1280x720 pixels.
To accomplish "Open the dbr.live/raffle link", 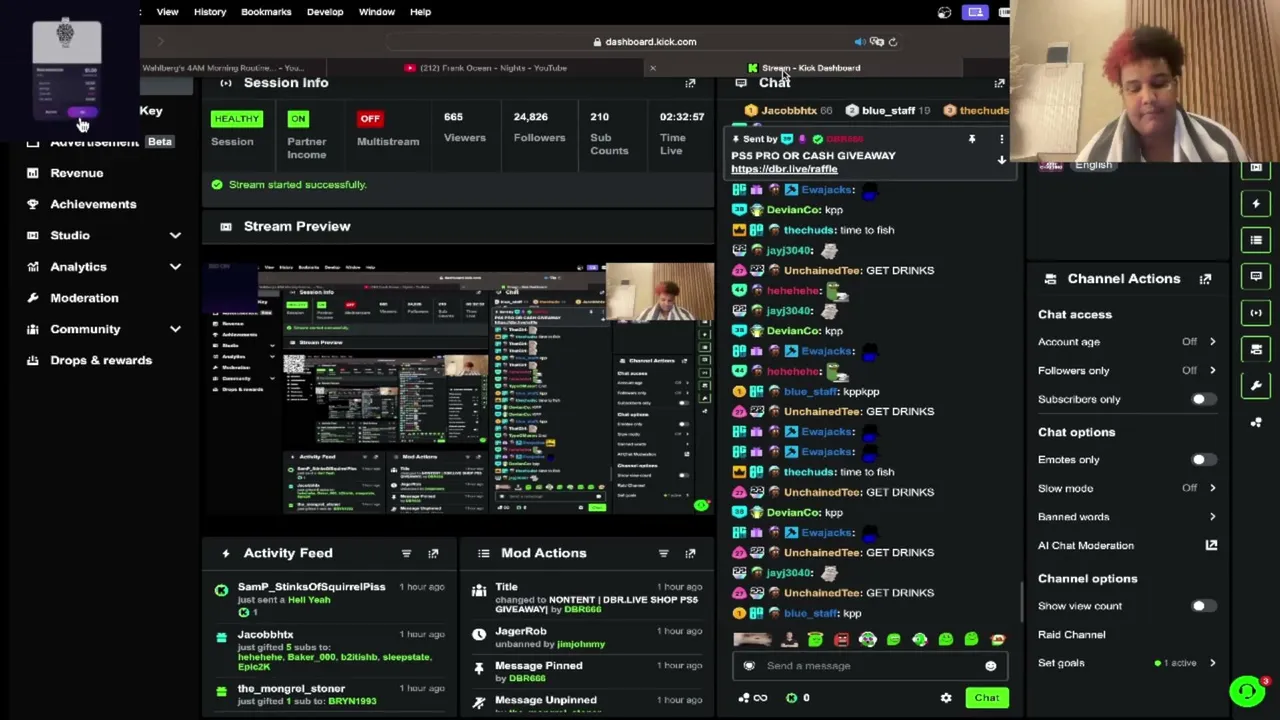I will (x=784, y=169).
